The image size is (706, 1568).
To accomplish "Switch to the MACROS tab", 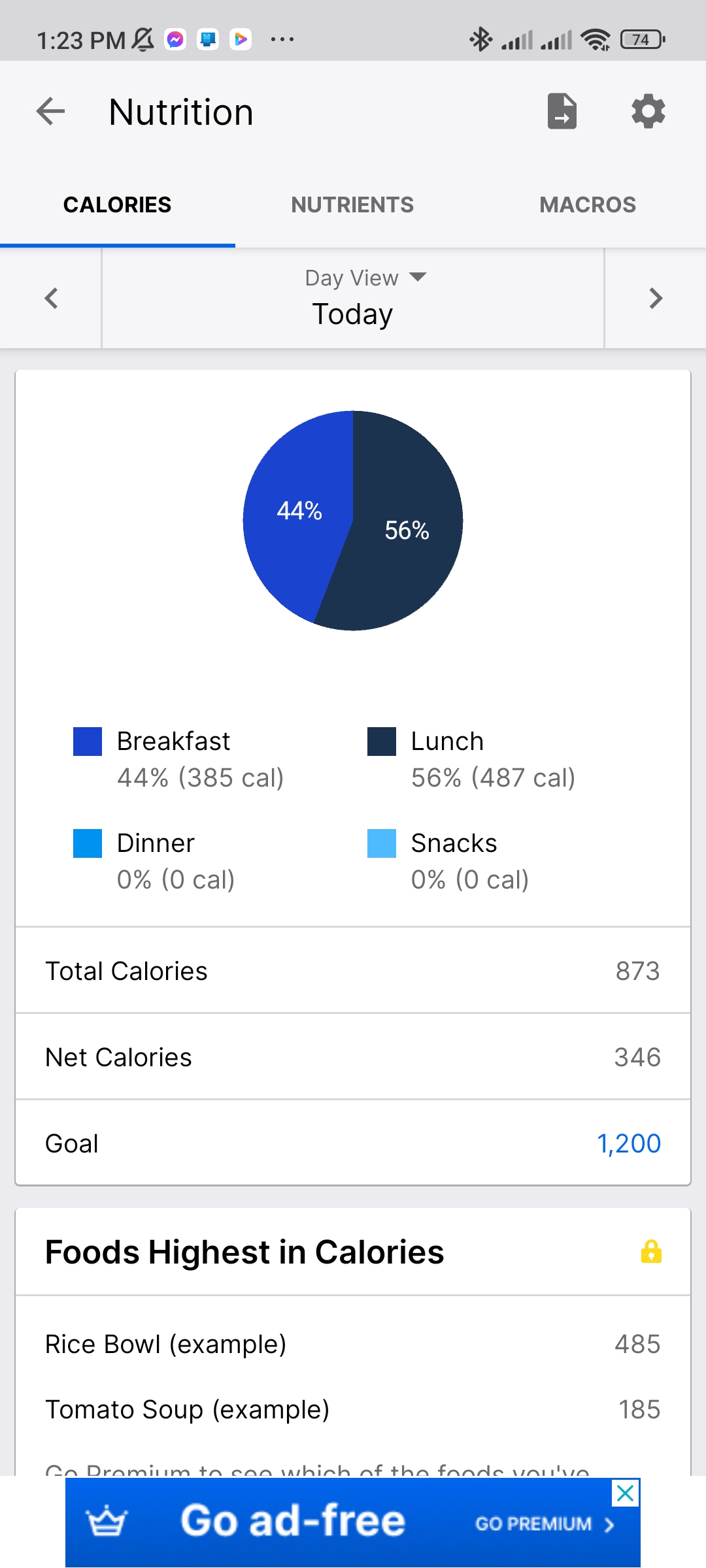I will coord(588,204).
